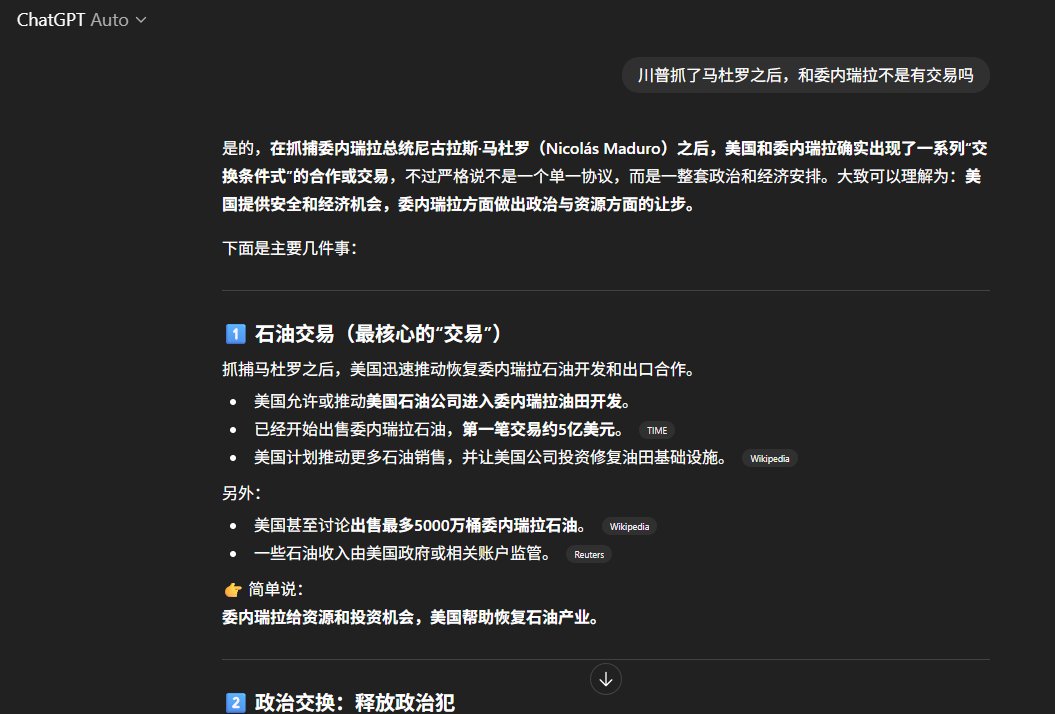Viewport: 1055px width, 714px height.
Task: Click the number 1 emoji icon beside 石油交易
Action: point(235,334)
